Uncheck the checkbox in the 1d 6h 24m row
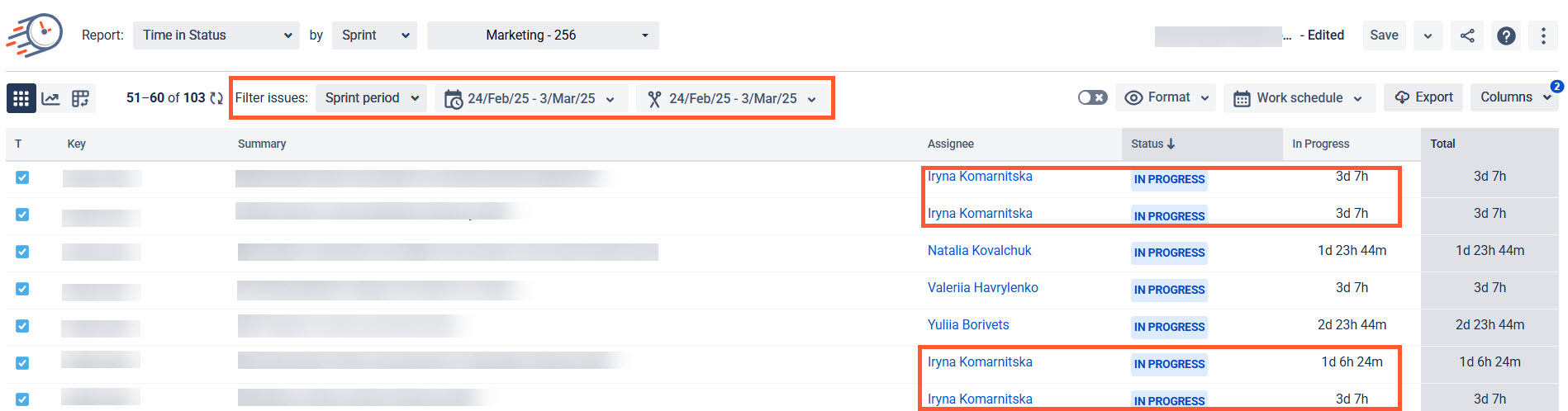This screenshot has height=411, width=1568. point(22,363)
